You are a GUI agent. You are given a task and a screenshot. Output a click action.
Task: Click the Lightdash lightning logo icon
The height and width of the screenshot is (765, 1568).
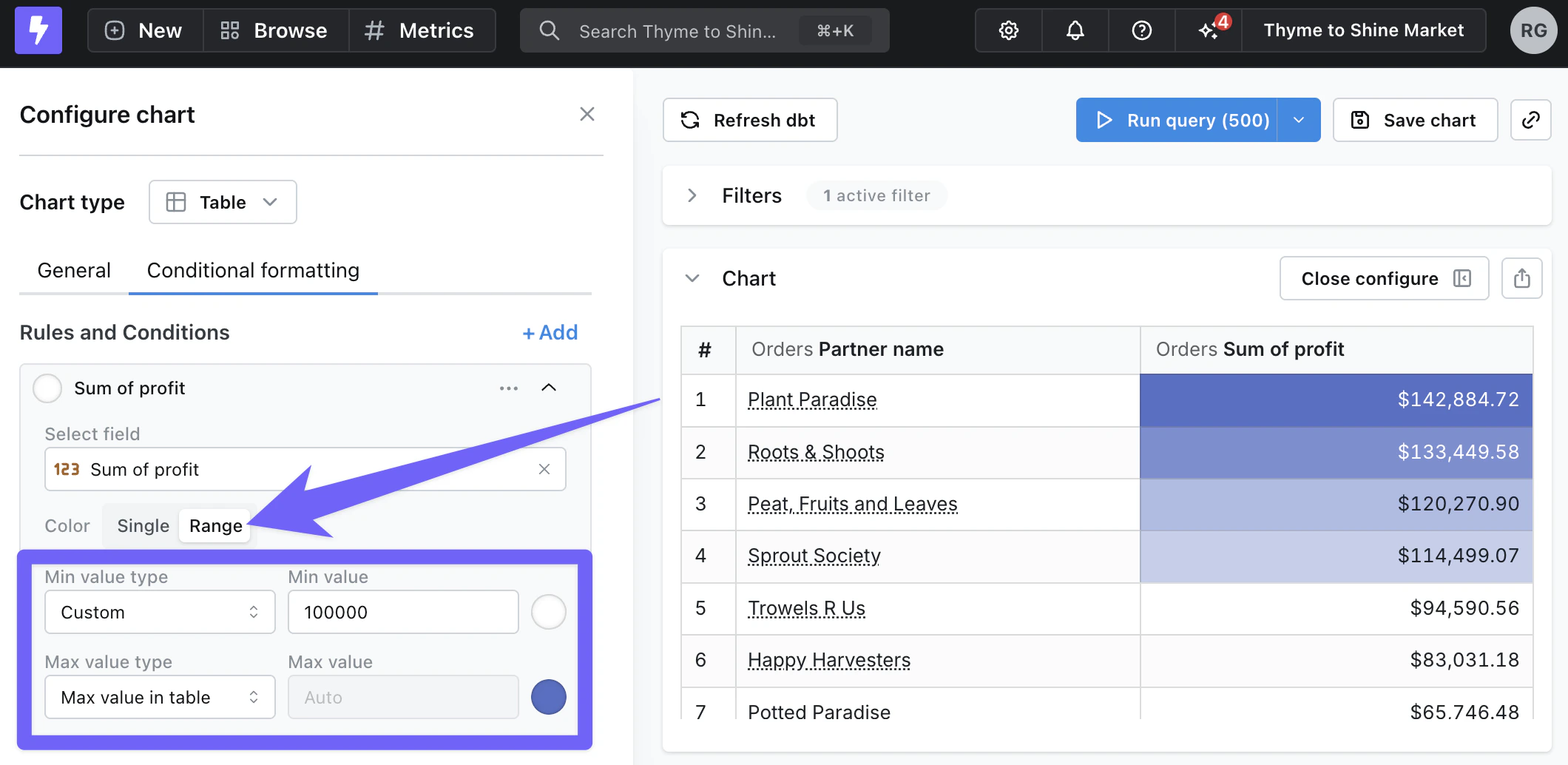click(x=38, y=30)
